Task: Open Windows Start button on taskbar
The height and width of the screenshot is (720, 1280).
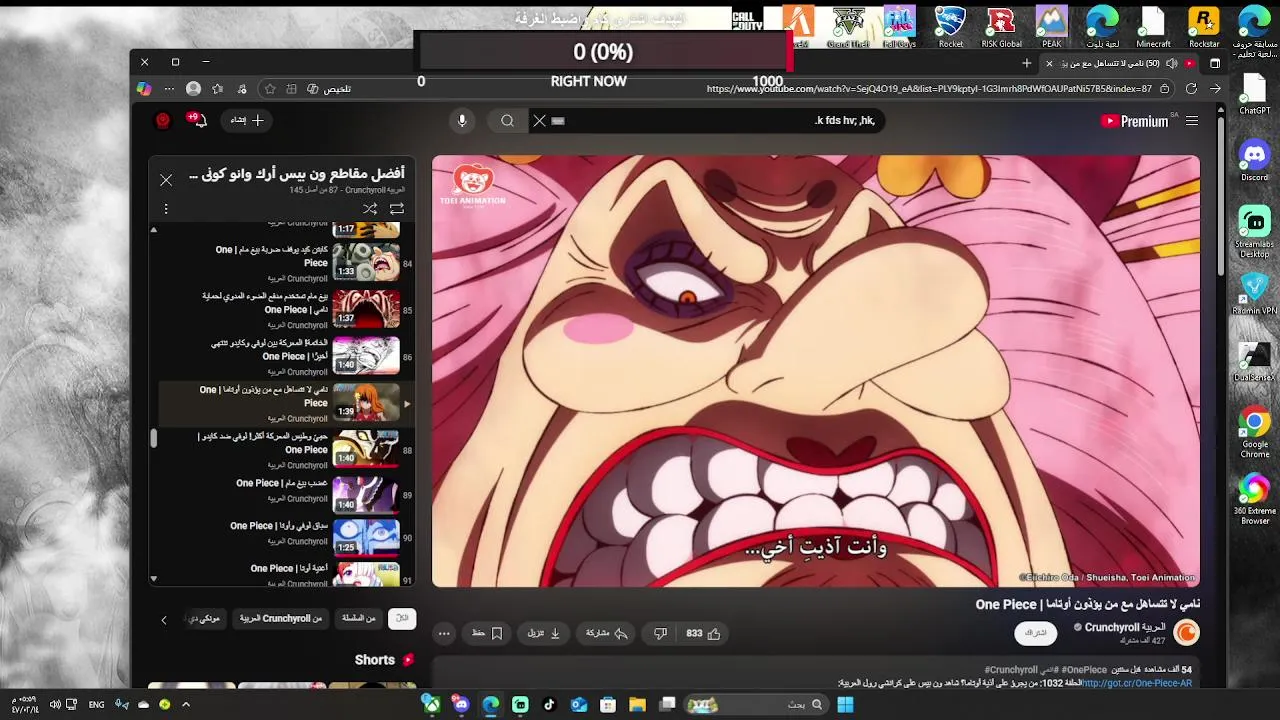Action: (x=845, y=705)
